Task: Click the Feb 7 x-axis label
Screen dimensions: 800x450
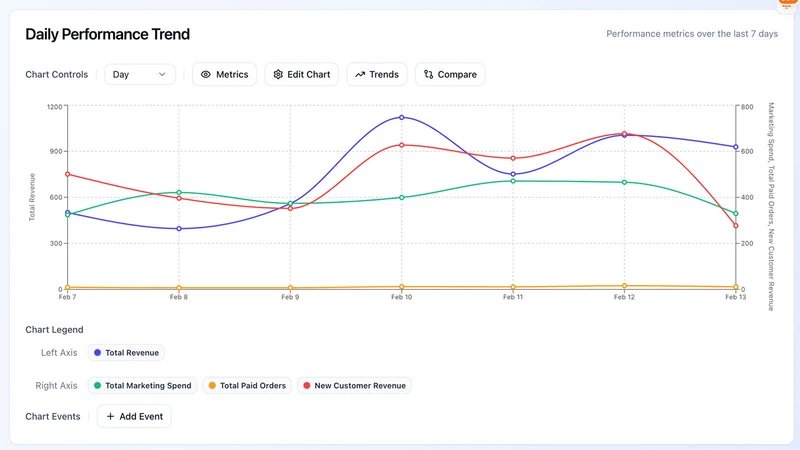Action: [x=67, y=297]
